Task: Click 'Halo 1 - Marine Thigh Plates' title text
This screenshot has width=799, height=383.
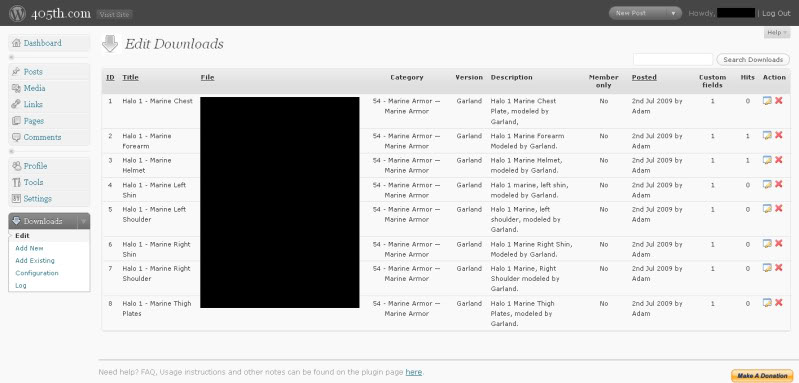Action: pos(157,308)
